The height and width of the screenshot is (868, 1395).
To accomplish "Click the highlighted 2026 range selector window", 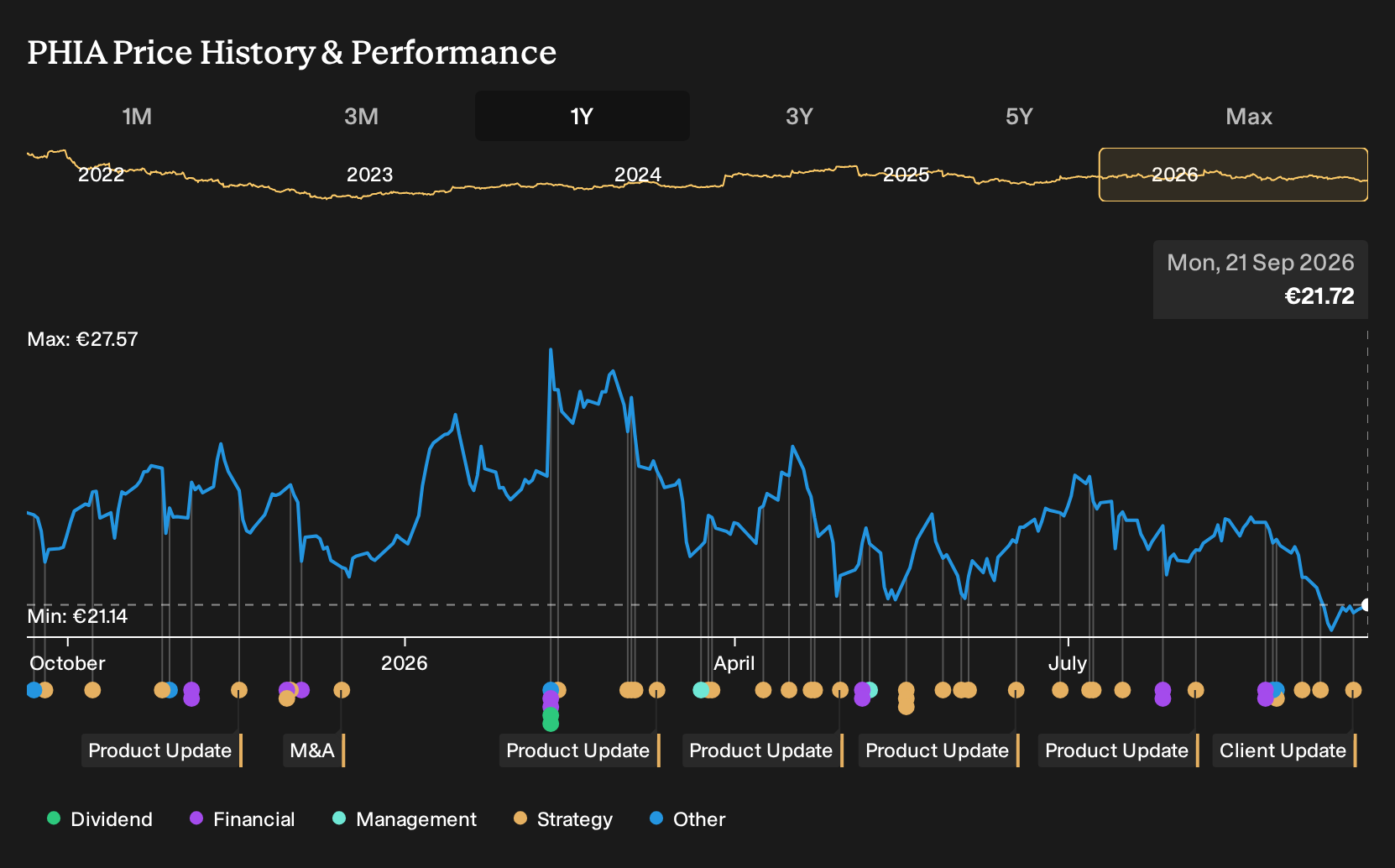I will [x=1233, y=175].
